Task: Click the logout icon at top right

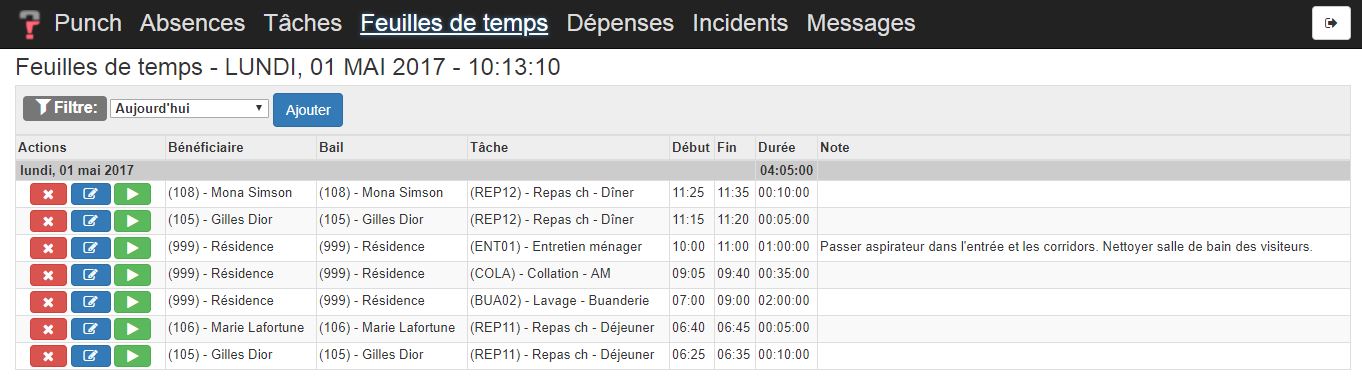Action: click(1330, 23)
